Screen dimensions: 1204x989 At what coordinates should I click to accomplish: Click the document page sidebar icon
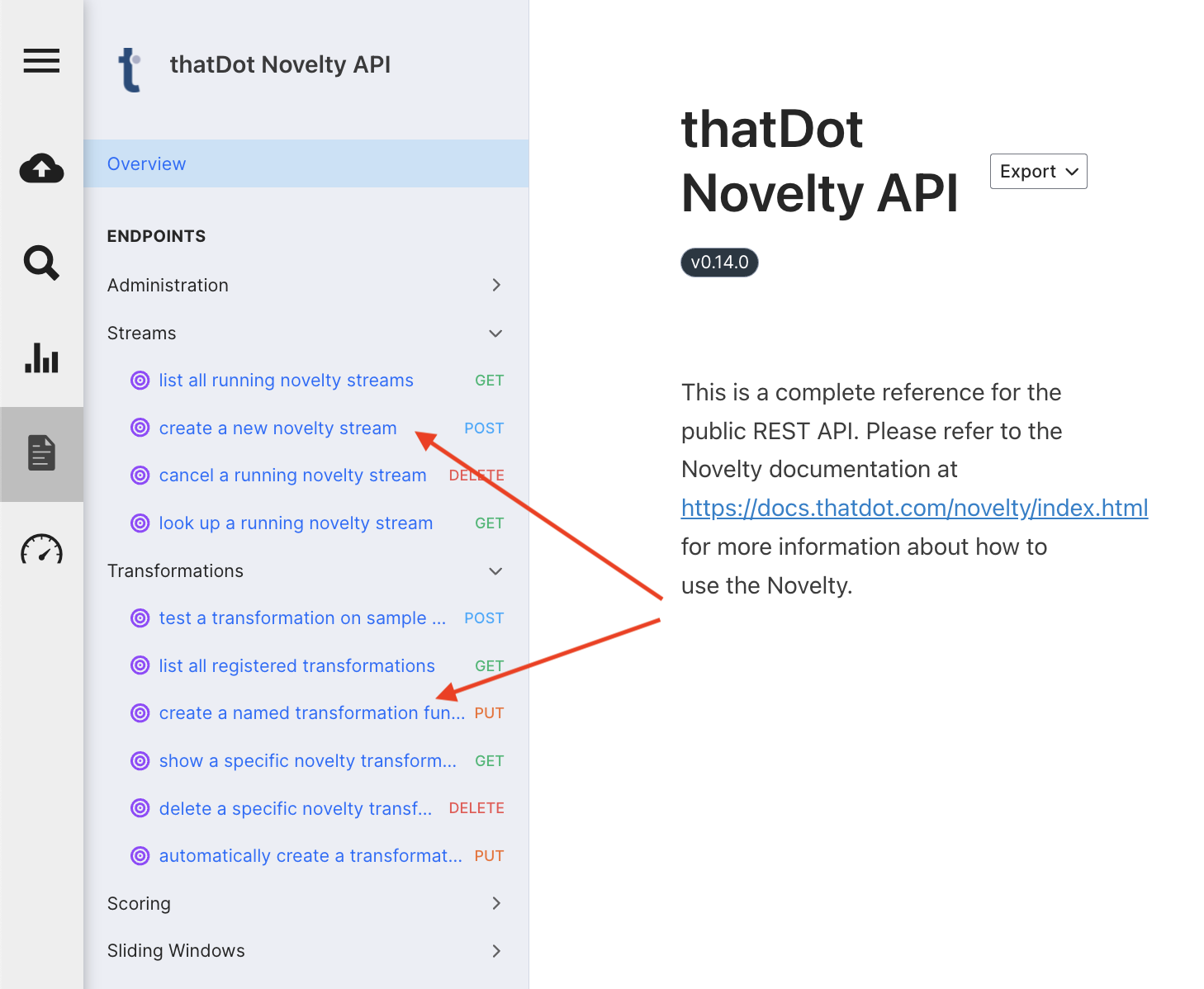pos(41,453)
